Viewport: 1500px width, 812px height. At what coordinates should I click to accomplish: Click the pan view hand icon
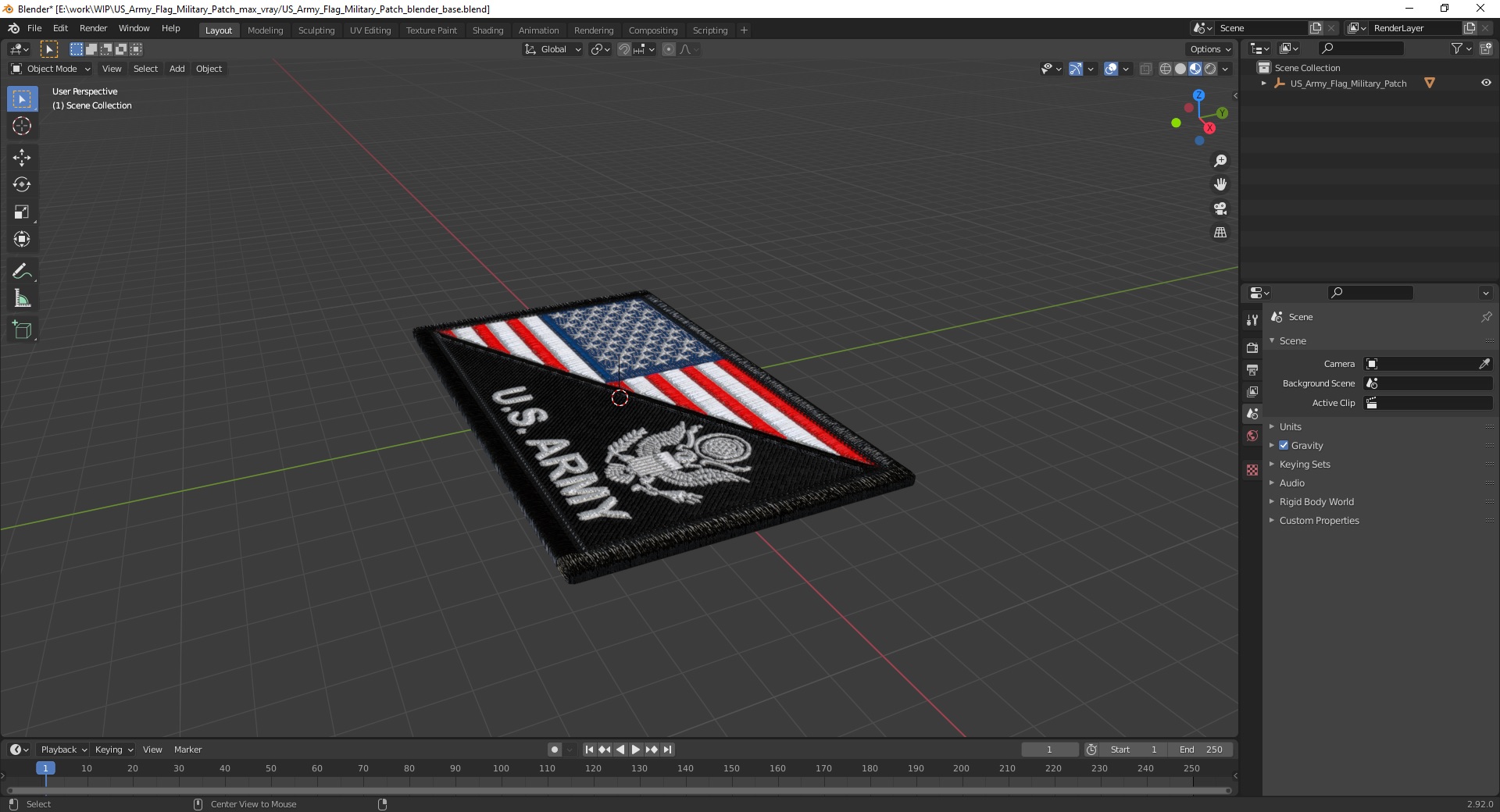(x=1220, y=185)
